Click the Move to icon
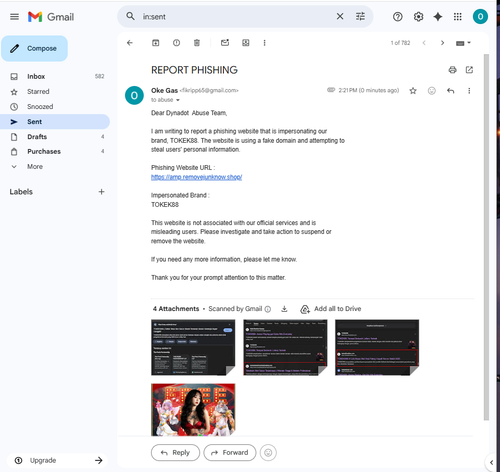The height and width of the screenshot is (472, 500). [246, 43]
